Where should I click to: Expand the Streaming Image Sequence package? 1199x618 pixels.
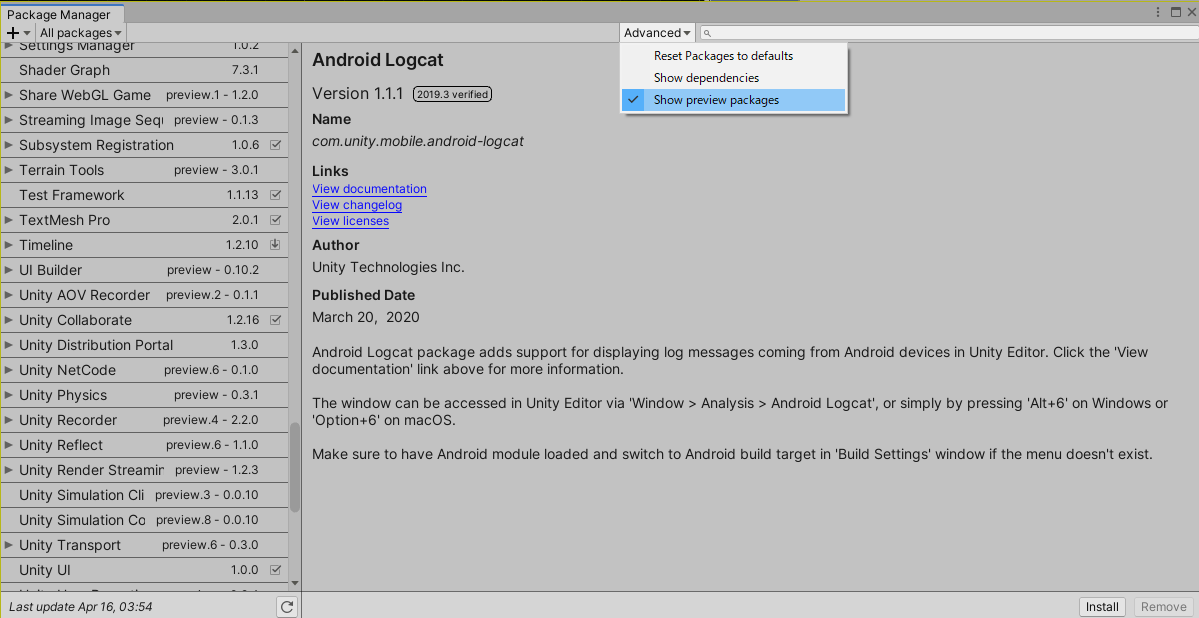[9, 120]
